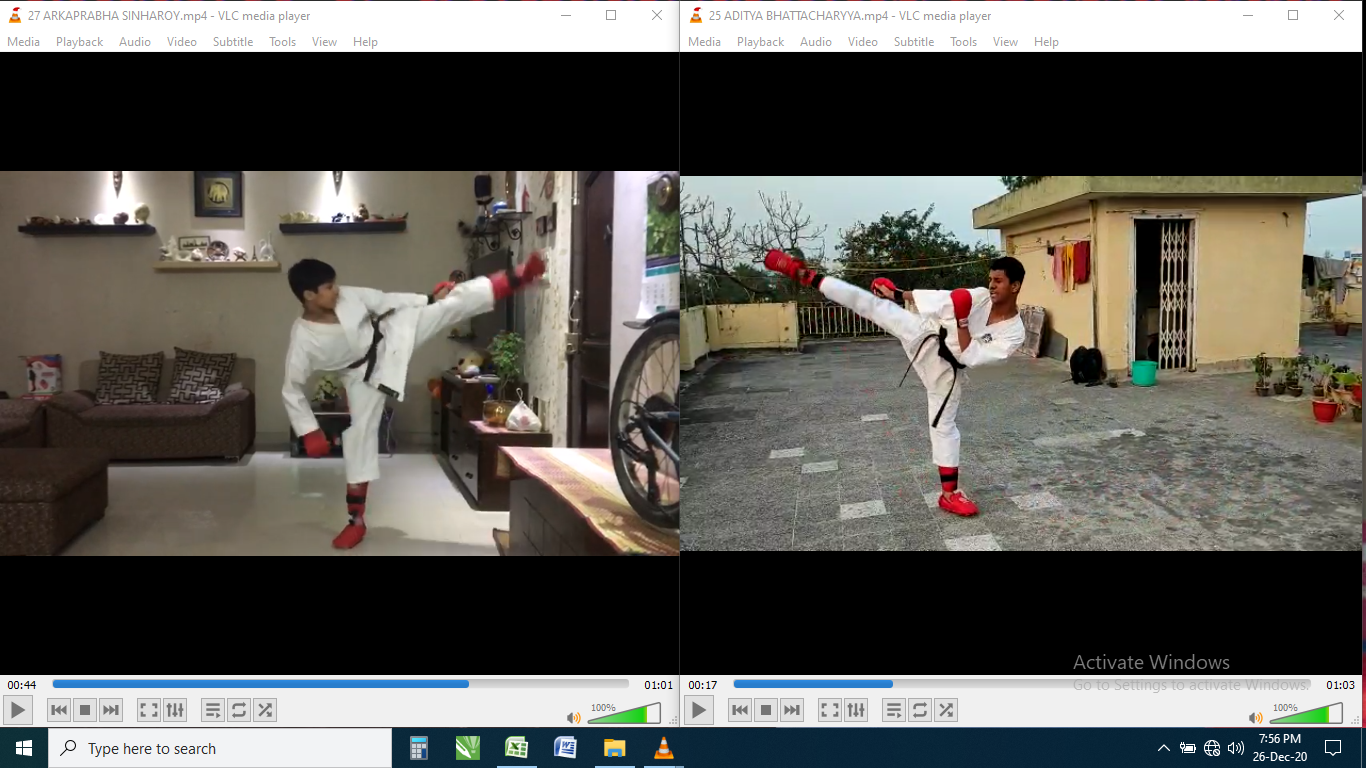Stop playback in right VLC window

(766, 710)
